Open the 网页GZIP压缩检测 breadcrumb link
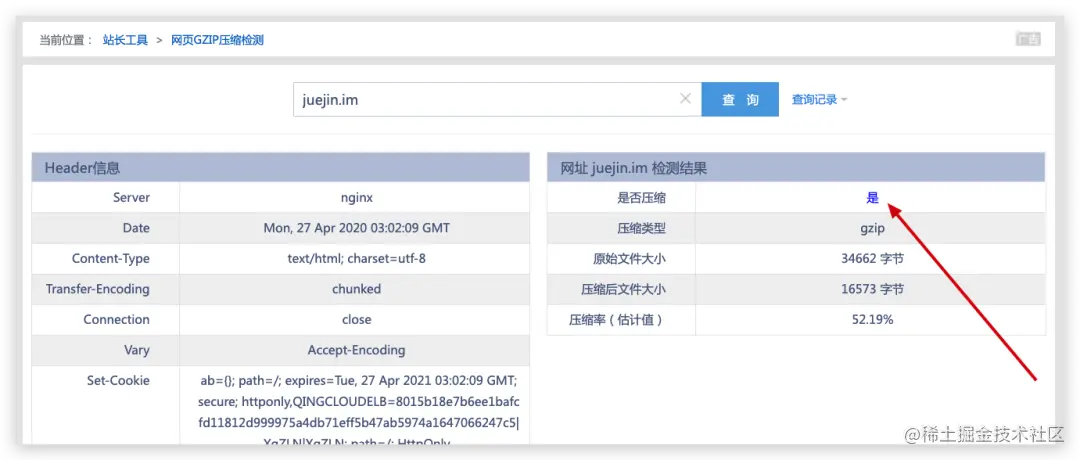This screenshot has height=460, width=1080. tap(218, 40)
